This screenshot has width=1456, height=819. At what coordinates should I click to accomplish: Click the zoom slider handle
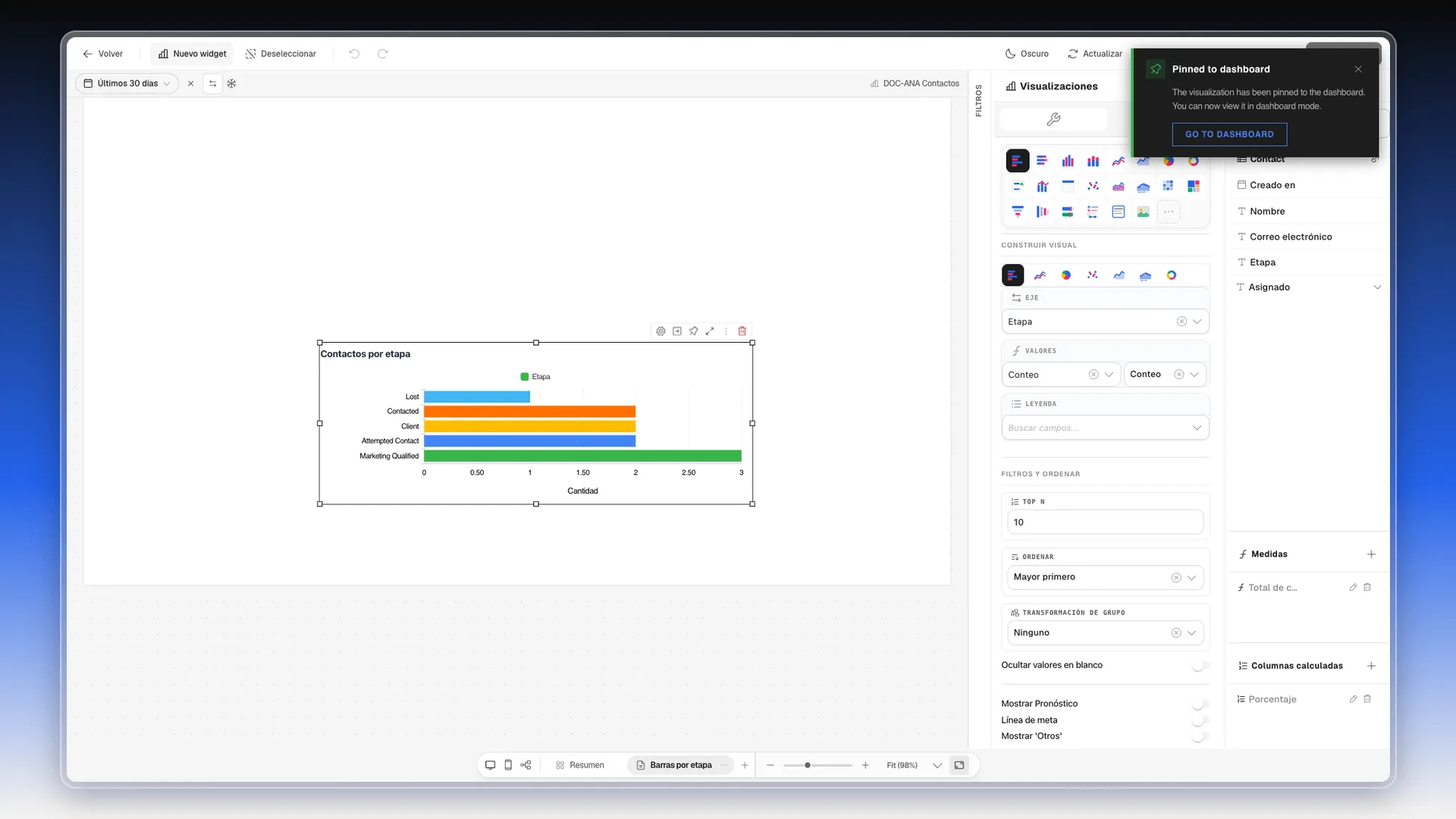808,765
